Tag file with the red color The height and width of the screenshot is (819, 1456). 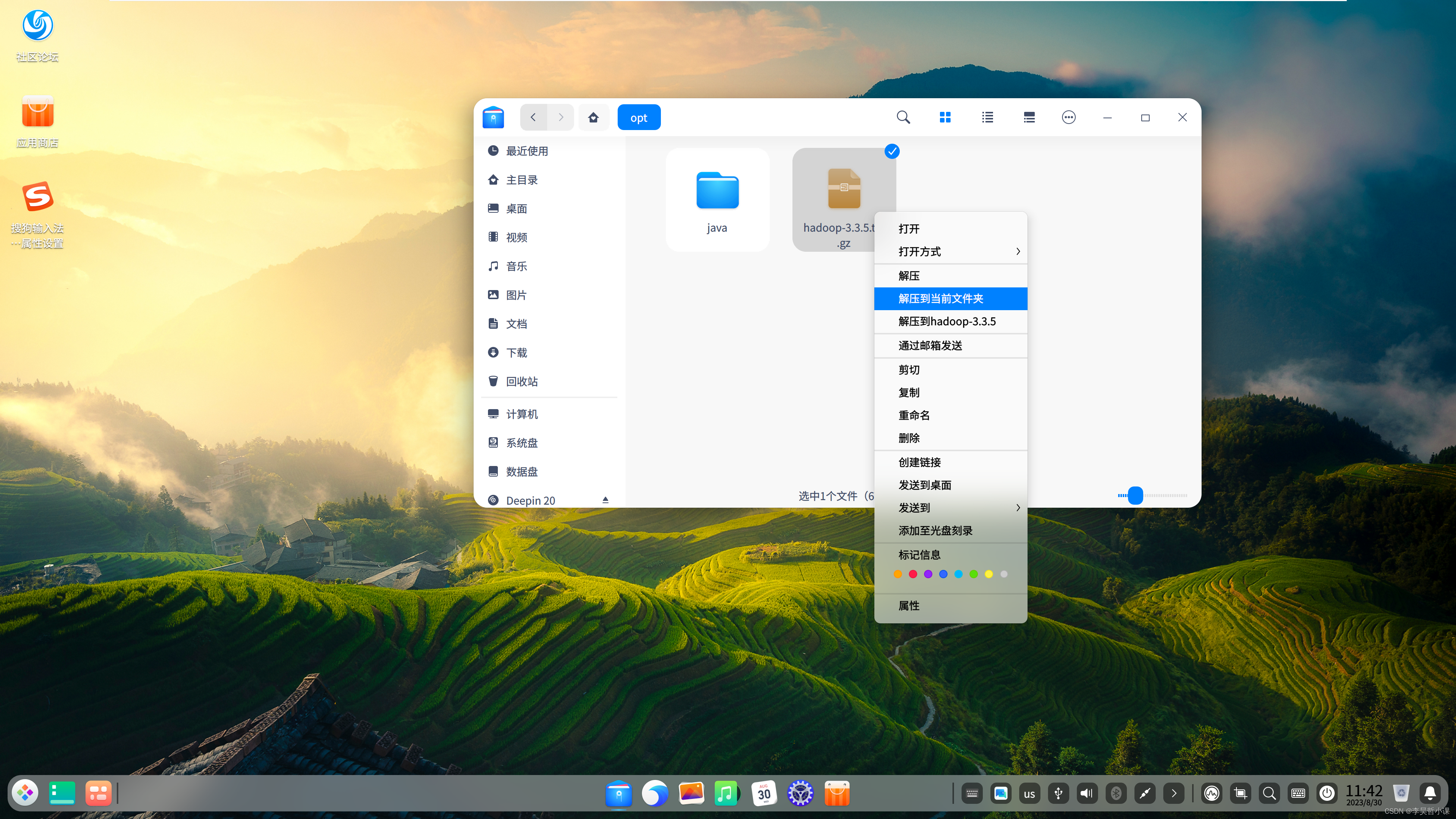(913, 574)
